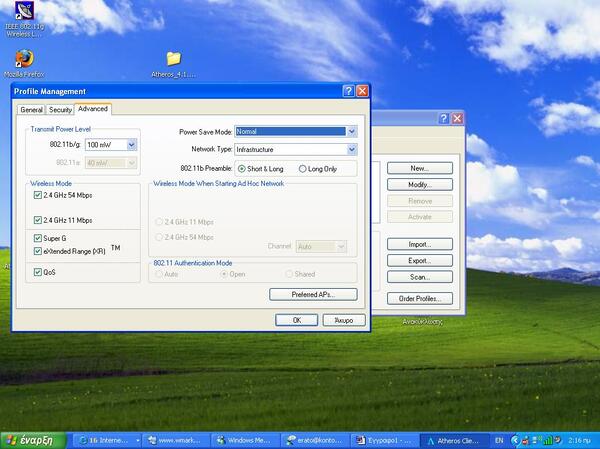Switch to the Security tab

(60, 110)
